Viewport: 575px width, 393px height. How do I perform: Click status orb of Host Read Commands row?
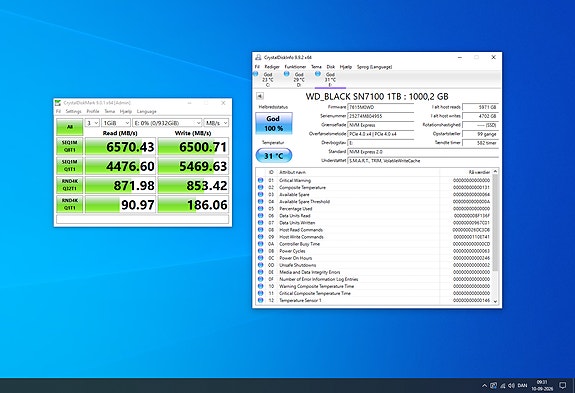point(260,230)
